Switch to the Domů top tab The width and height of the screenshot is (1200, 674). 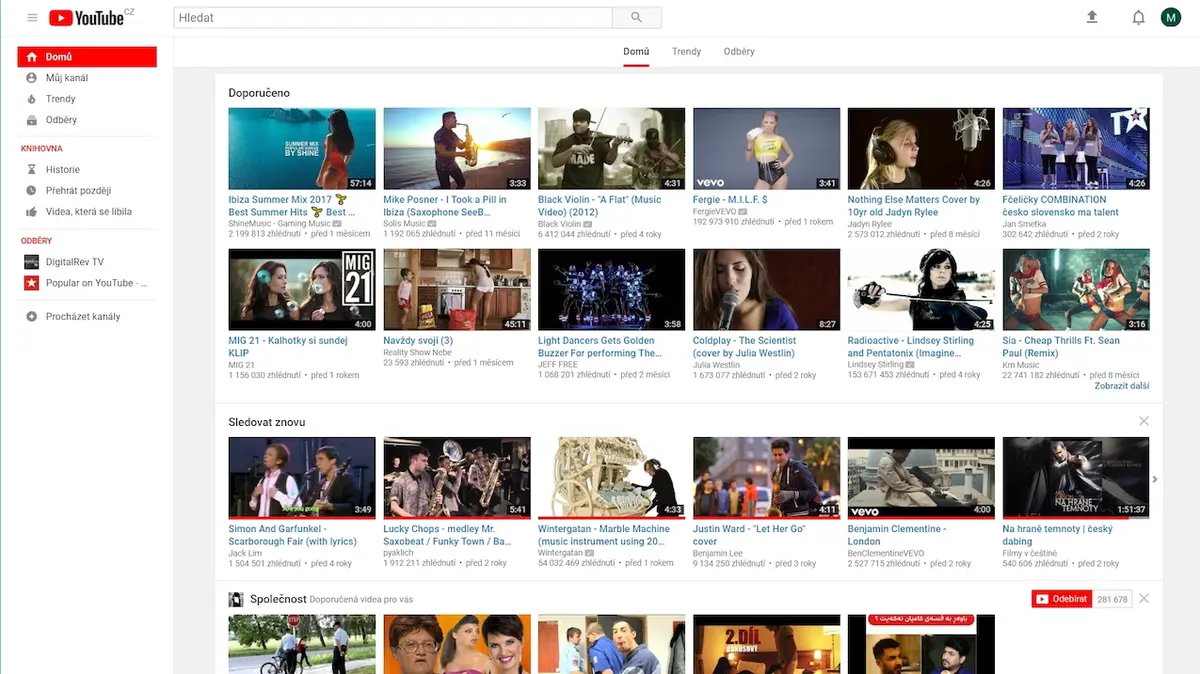[636, 52]
